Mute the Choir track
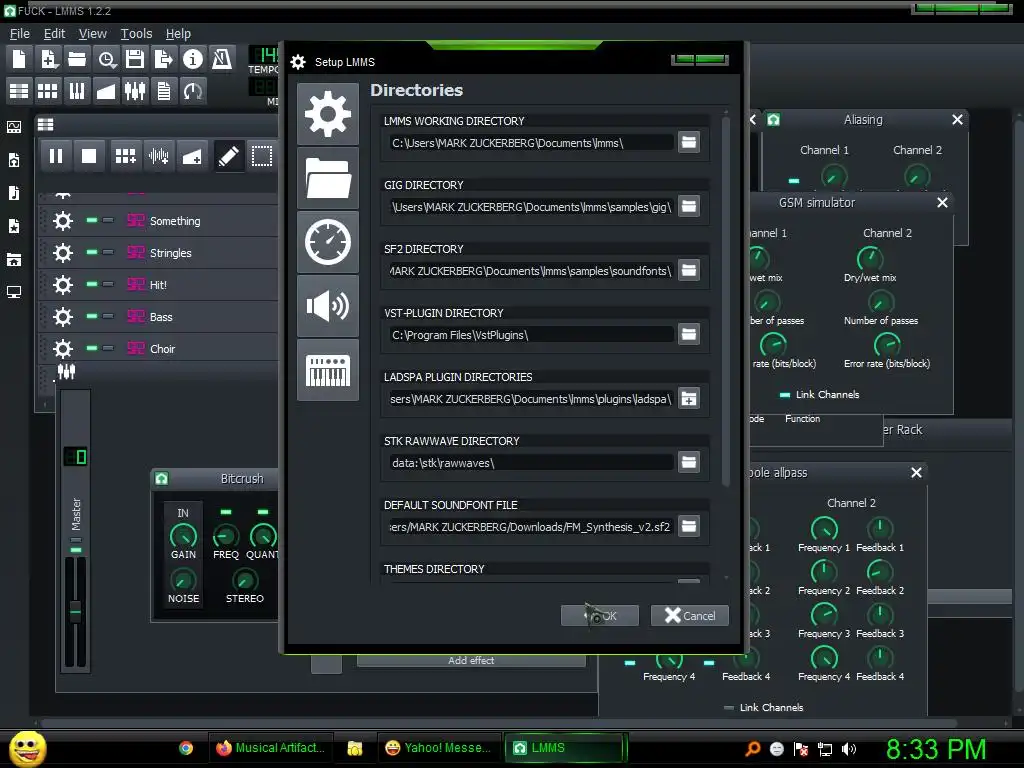Viewport: 1024px width, 768px height. coord(92,348)
